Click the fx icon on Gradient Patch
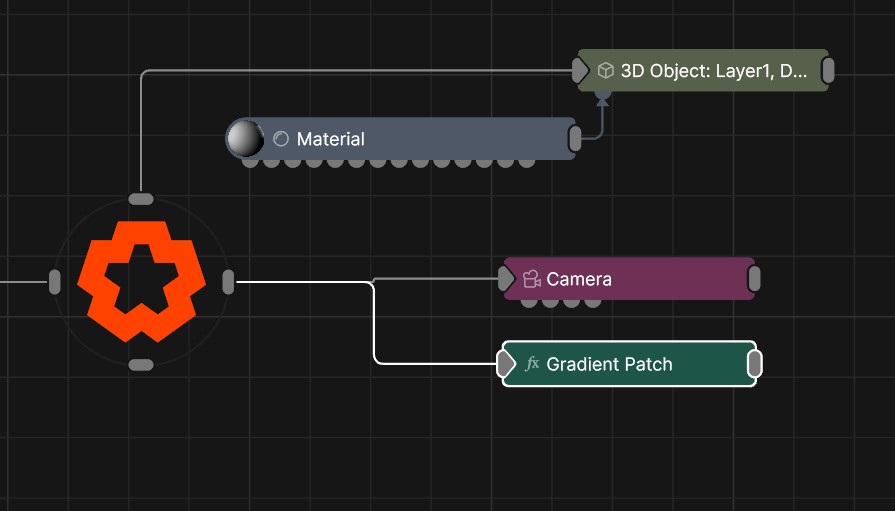 (x=532, y=364)
